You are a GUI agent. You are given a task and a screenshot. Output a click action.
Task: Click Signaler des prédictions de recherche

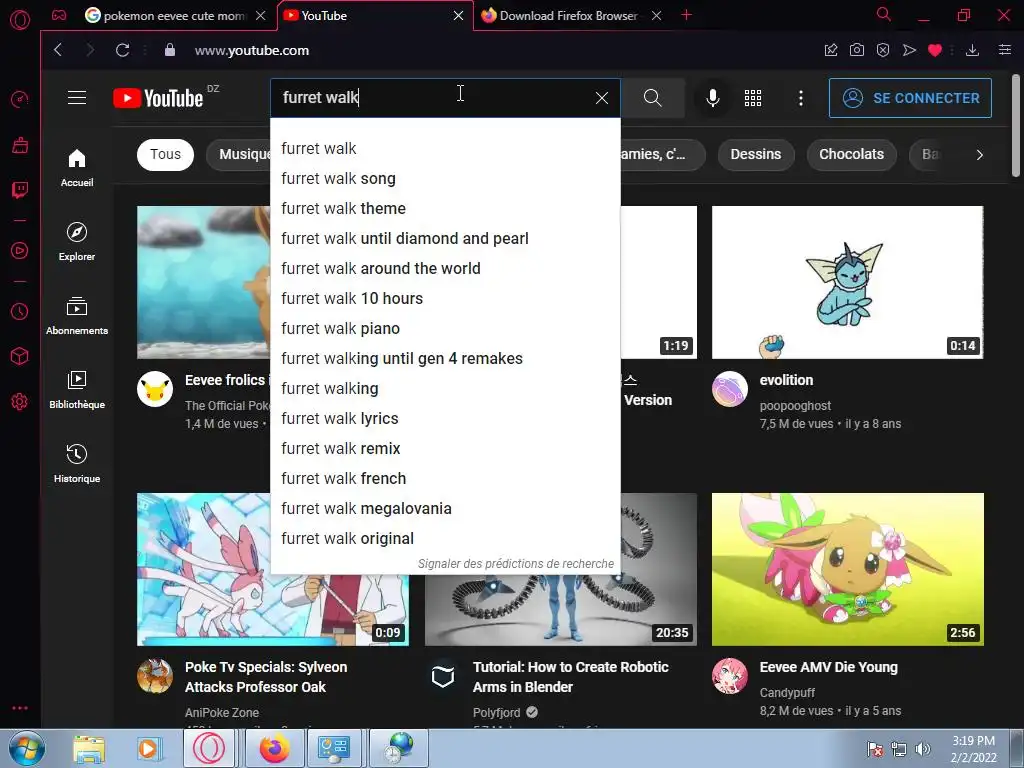coord(516,564)
